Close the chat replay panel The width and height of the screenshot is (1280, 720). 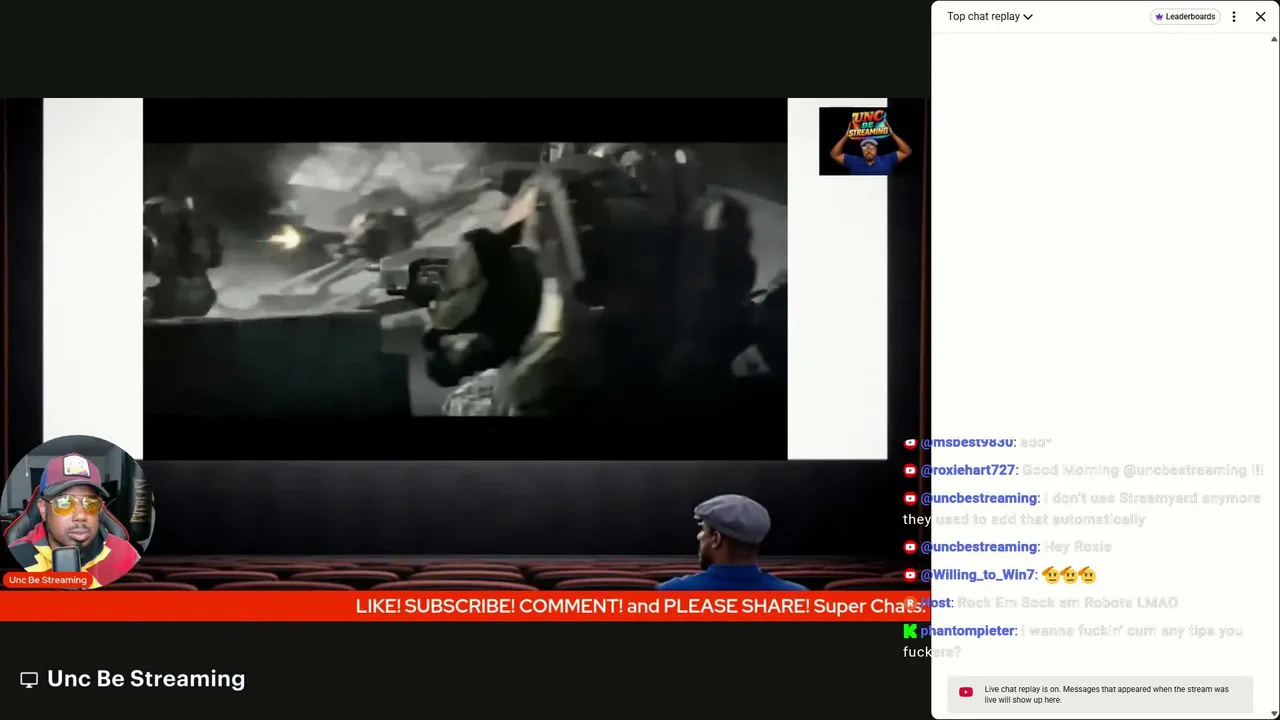(x=1260, y=16)
